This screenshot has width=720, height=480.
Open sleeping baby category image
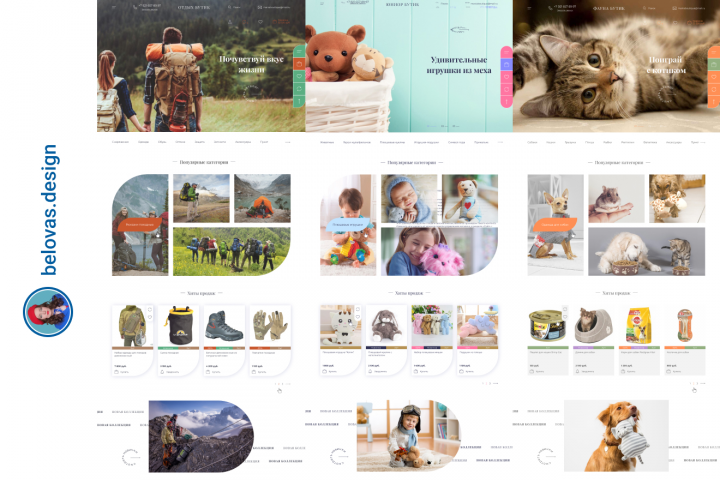[409, 198]
